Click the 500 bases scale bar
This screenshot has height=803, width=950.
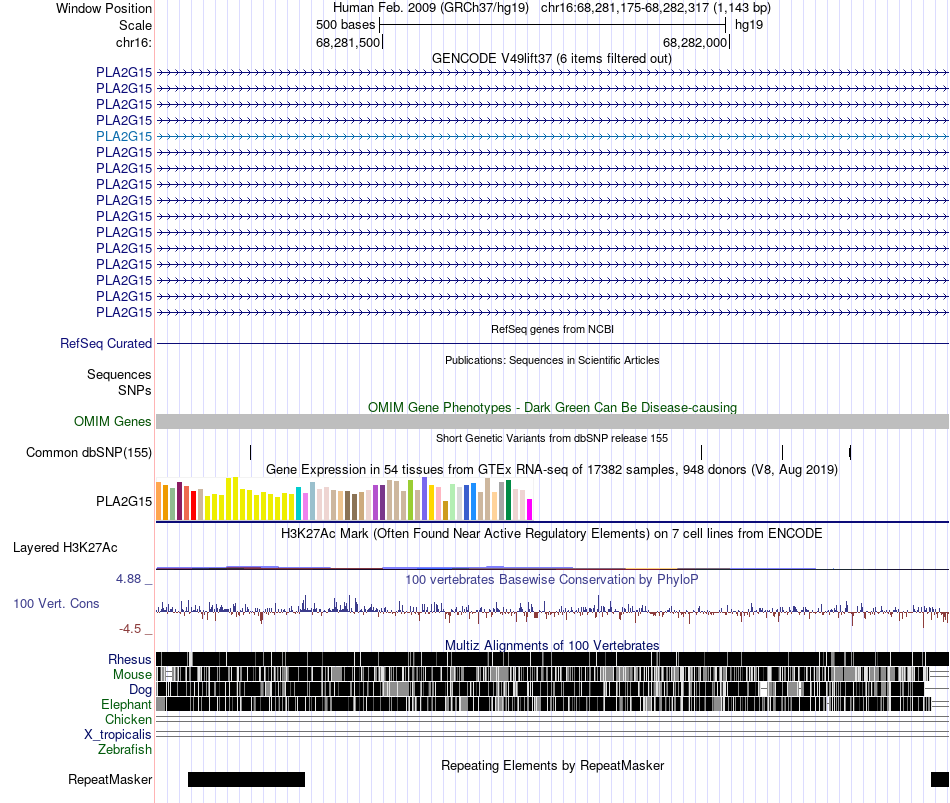pyautogui.click(x=553, y=25)
